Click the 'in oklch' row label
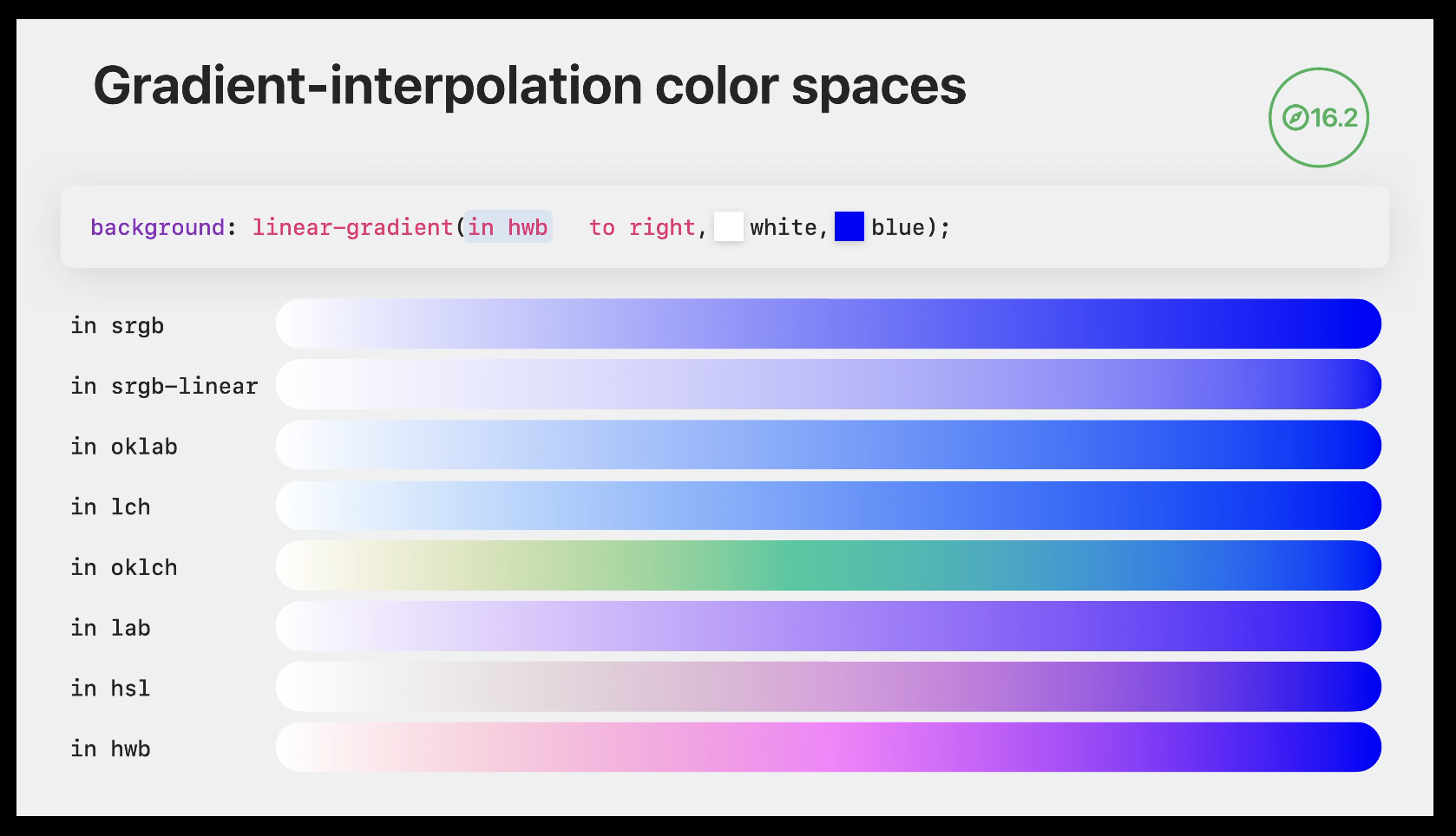This screenshot has height=836, width=1456. pyautogui.click(x=124, y=567)
